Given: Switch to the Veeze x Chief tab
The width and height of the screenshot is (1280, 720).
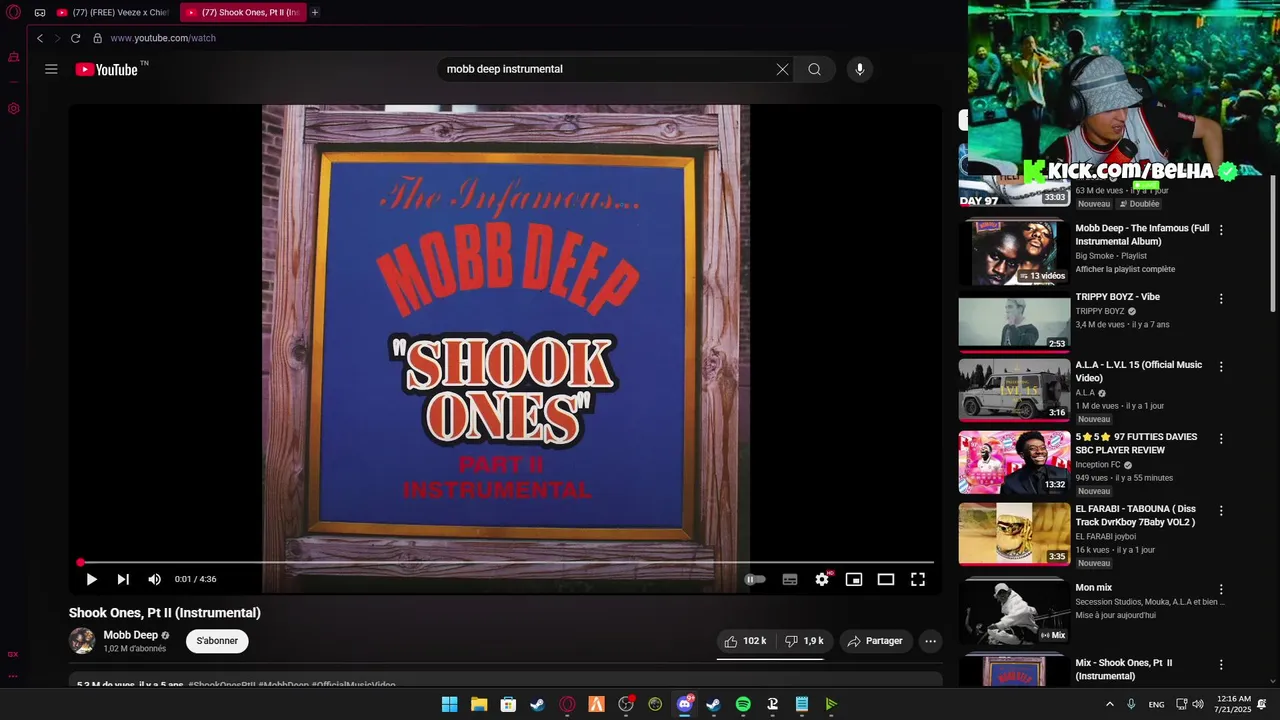Looking at the screenshot, I should [114, 12].
